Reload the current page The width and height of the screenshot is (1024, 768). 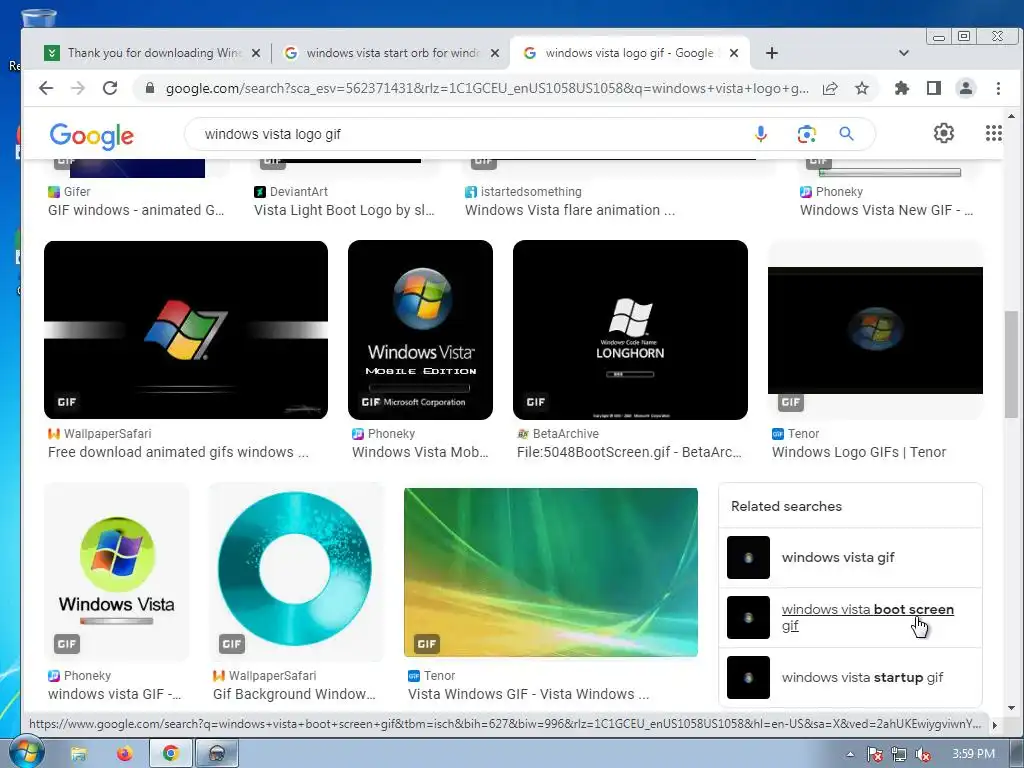pyautogui.click(x=110, y=88)
